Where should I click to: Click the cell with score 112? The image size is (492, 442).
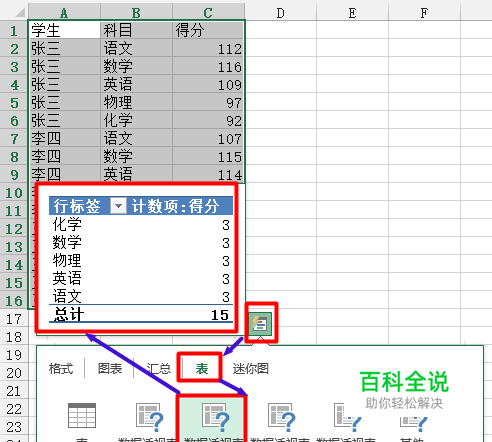coord(208,49)
